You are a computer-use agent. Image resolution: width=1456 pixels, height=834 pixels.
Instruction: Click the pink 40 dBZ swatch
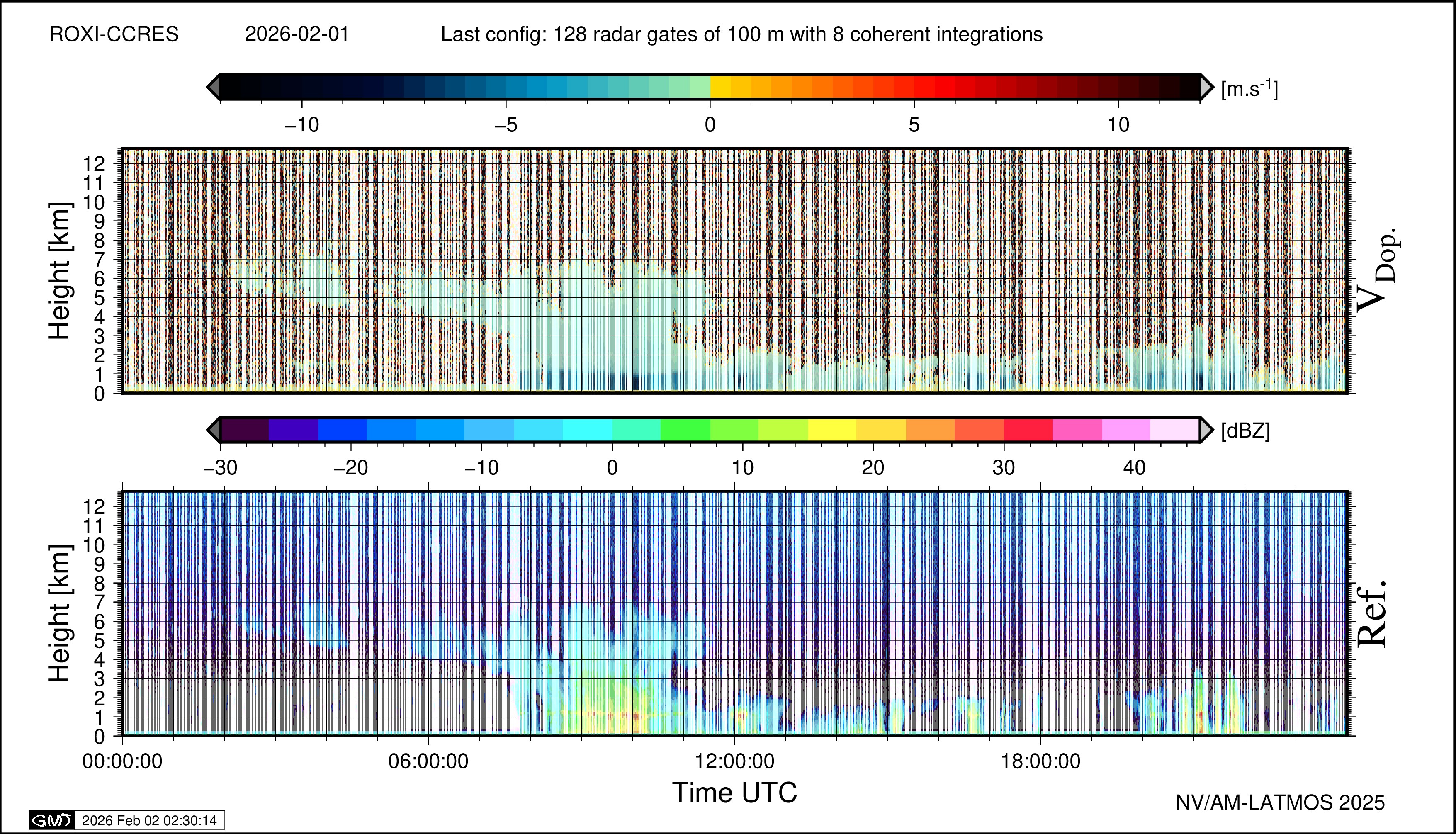coord(1126,430)
